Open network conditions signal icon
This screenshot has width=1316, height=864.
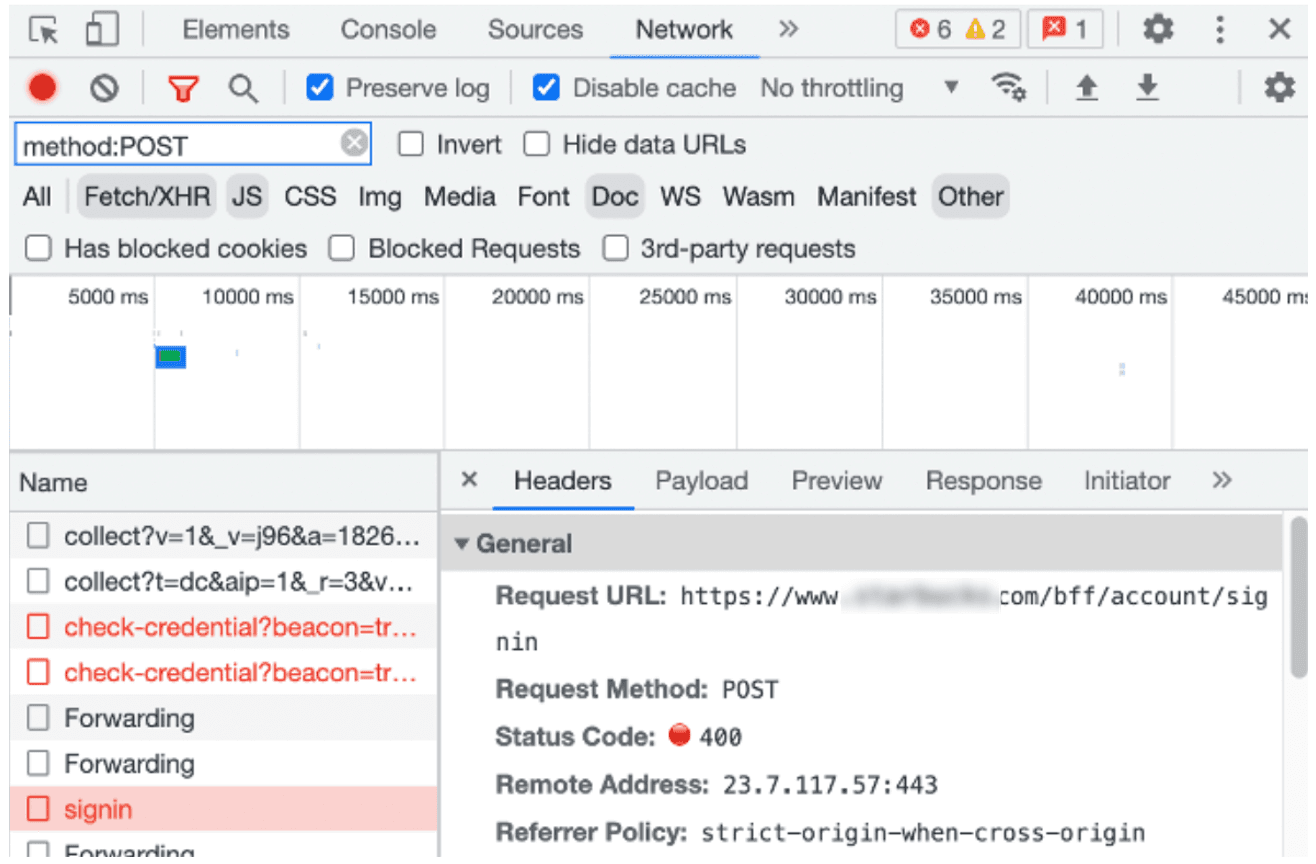point(1008,88)
